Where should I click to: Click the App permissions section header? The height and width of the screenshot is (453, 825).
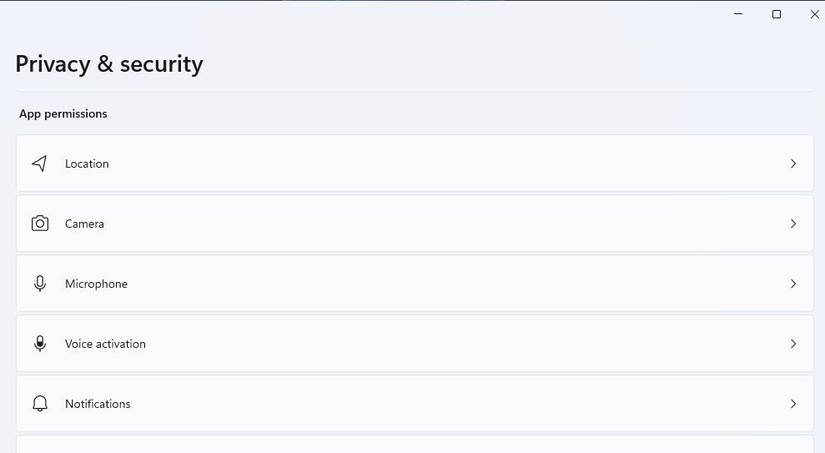tap(63, 114)
